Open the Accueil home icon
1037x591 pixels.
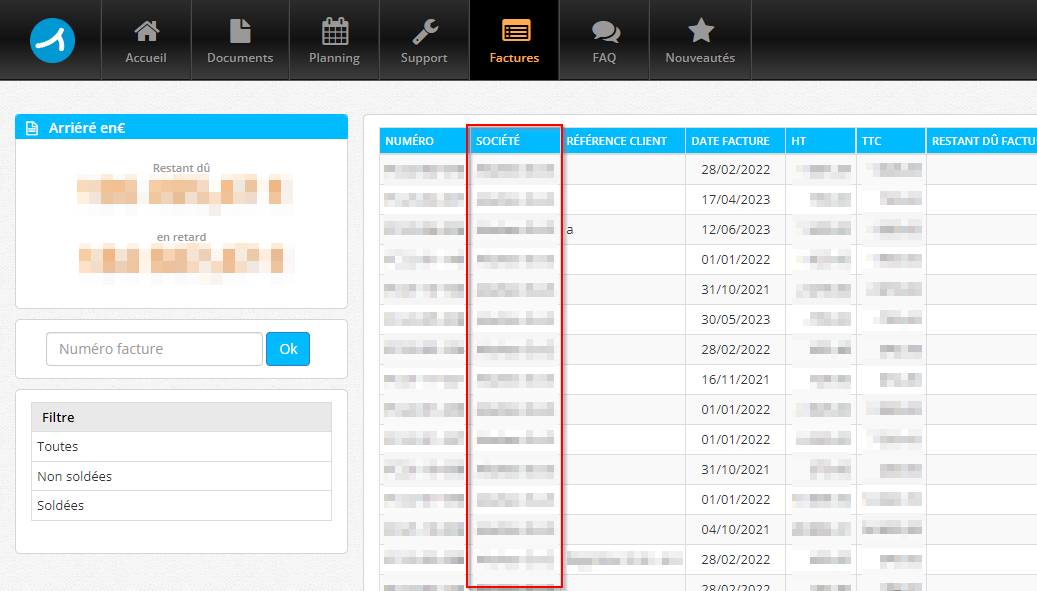[x=146, y=31]
